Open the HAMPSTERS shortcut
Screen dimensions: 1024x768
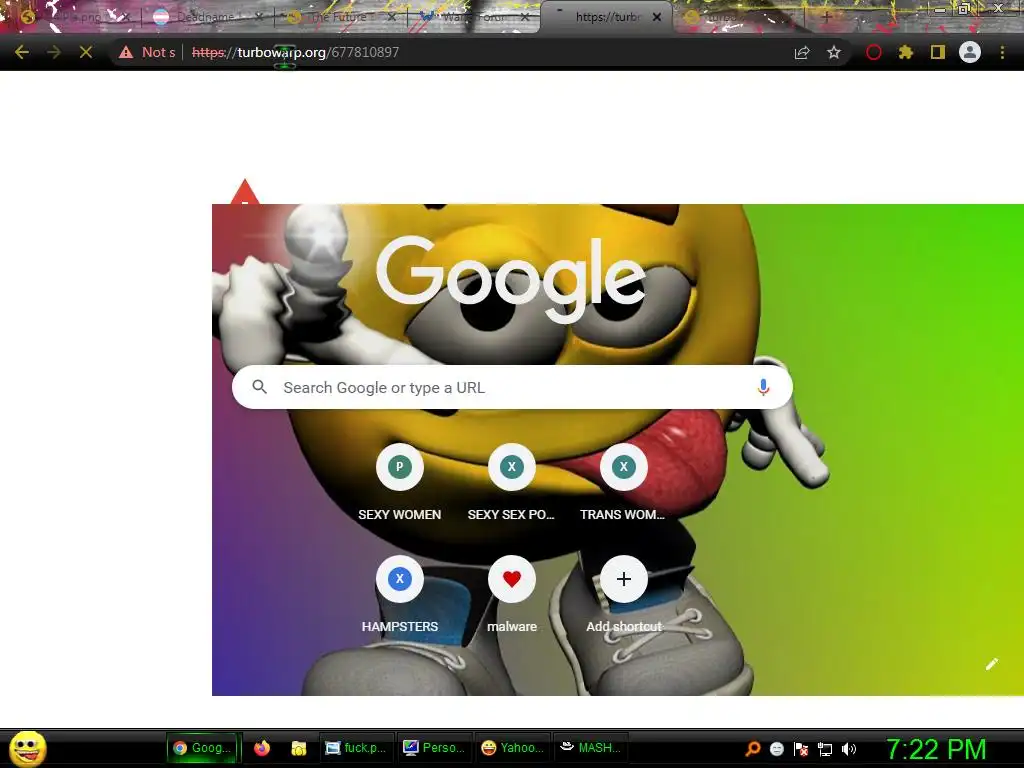click(400, 594)
